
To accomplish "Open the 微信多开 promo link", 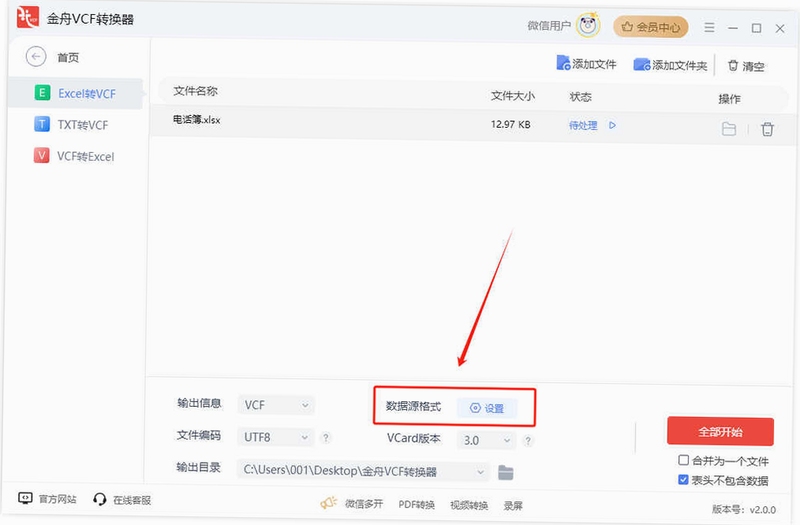I will pyautogui.click(x=364, y=504).
